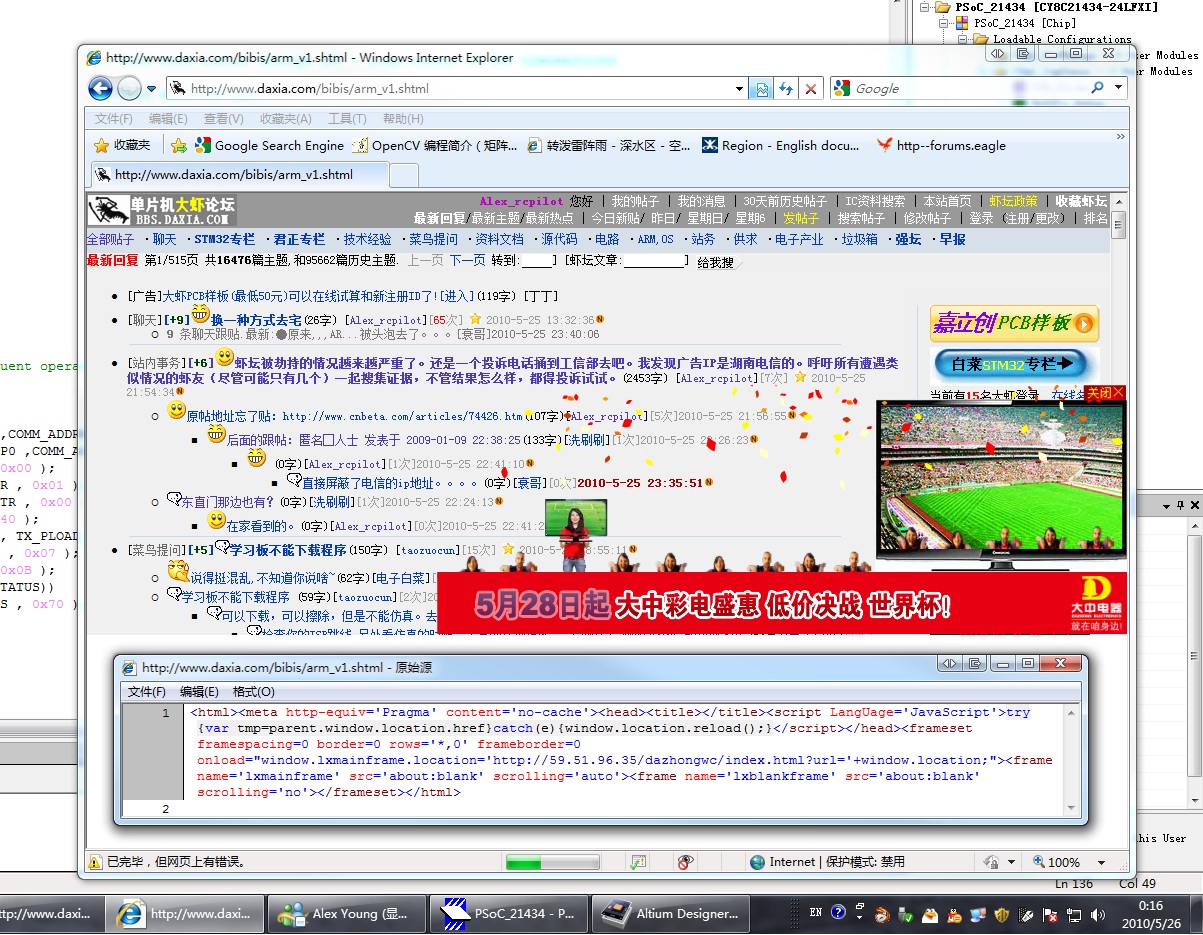This screenshot has height=935, width=1203.
Task: Click the compatibility view icon in address bar
Action: [762, 89]
